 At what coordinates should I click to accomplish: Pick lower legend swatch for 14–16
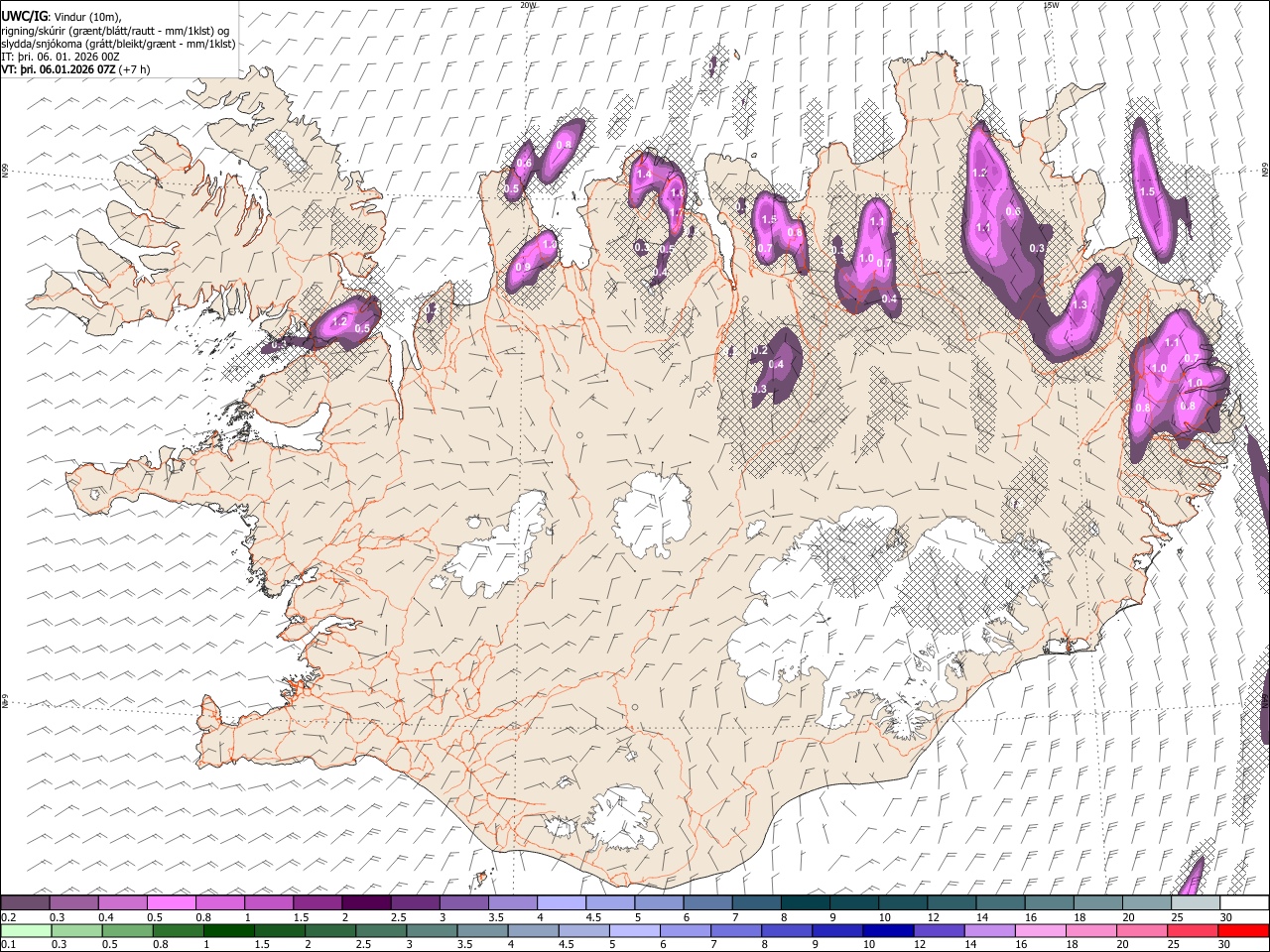(x=990, y=930)
